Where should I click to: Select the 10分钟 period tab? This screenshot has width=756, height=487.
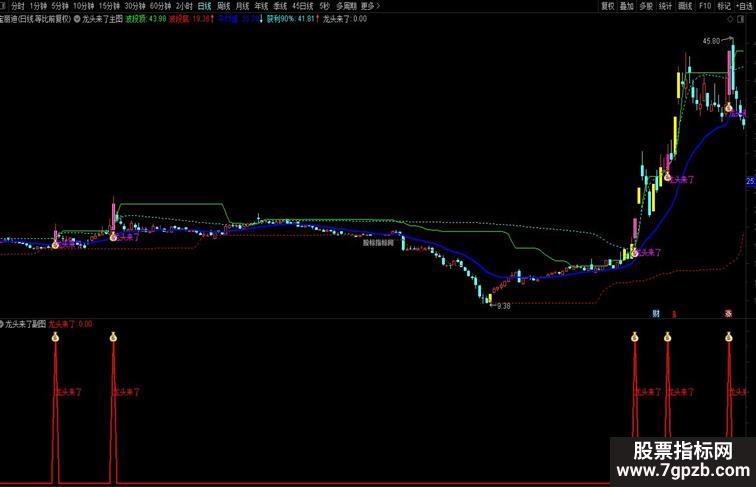pyautogui.click(x=83, y=6)
